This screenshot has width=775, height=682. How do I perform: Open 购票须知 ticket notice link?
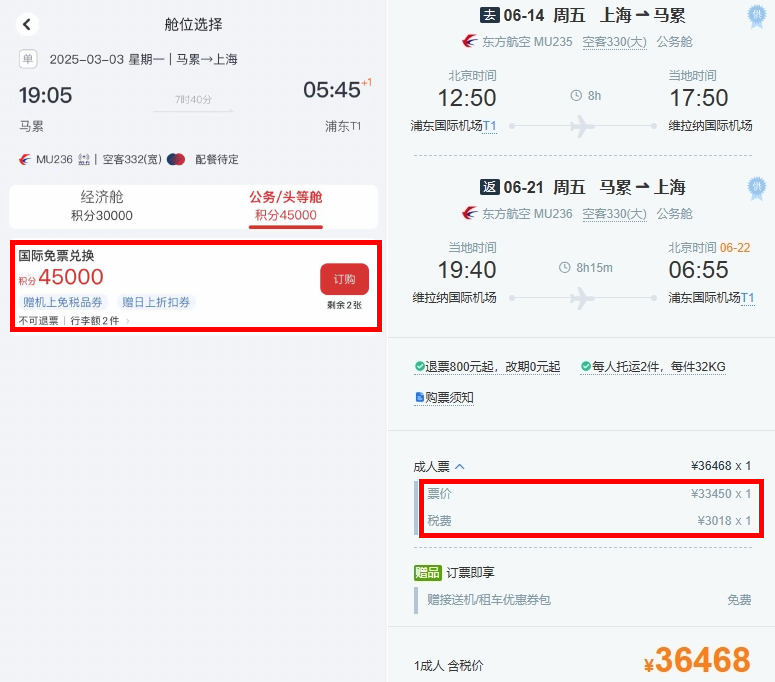point(444,397)
